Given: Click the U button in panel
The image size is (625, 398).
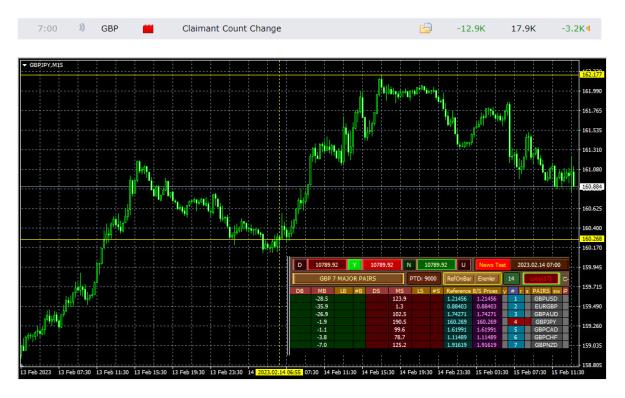Looking at the screenshot, I should [463, 265].
